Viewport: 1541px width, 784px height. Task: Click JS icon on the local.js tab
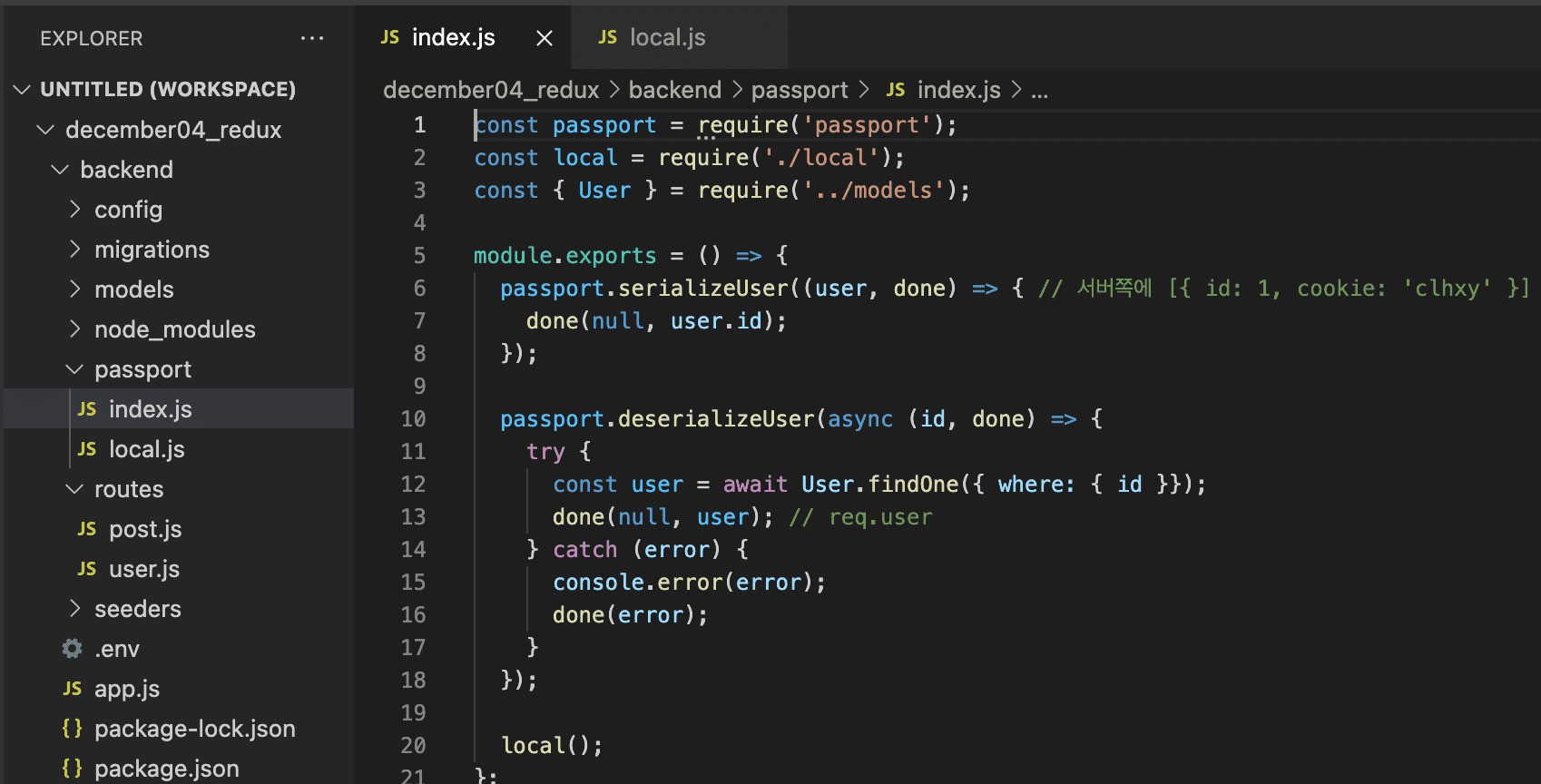pyautogui.click(x=608, y=37)
